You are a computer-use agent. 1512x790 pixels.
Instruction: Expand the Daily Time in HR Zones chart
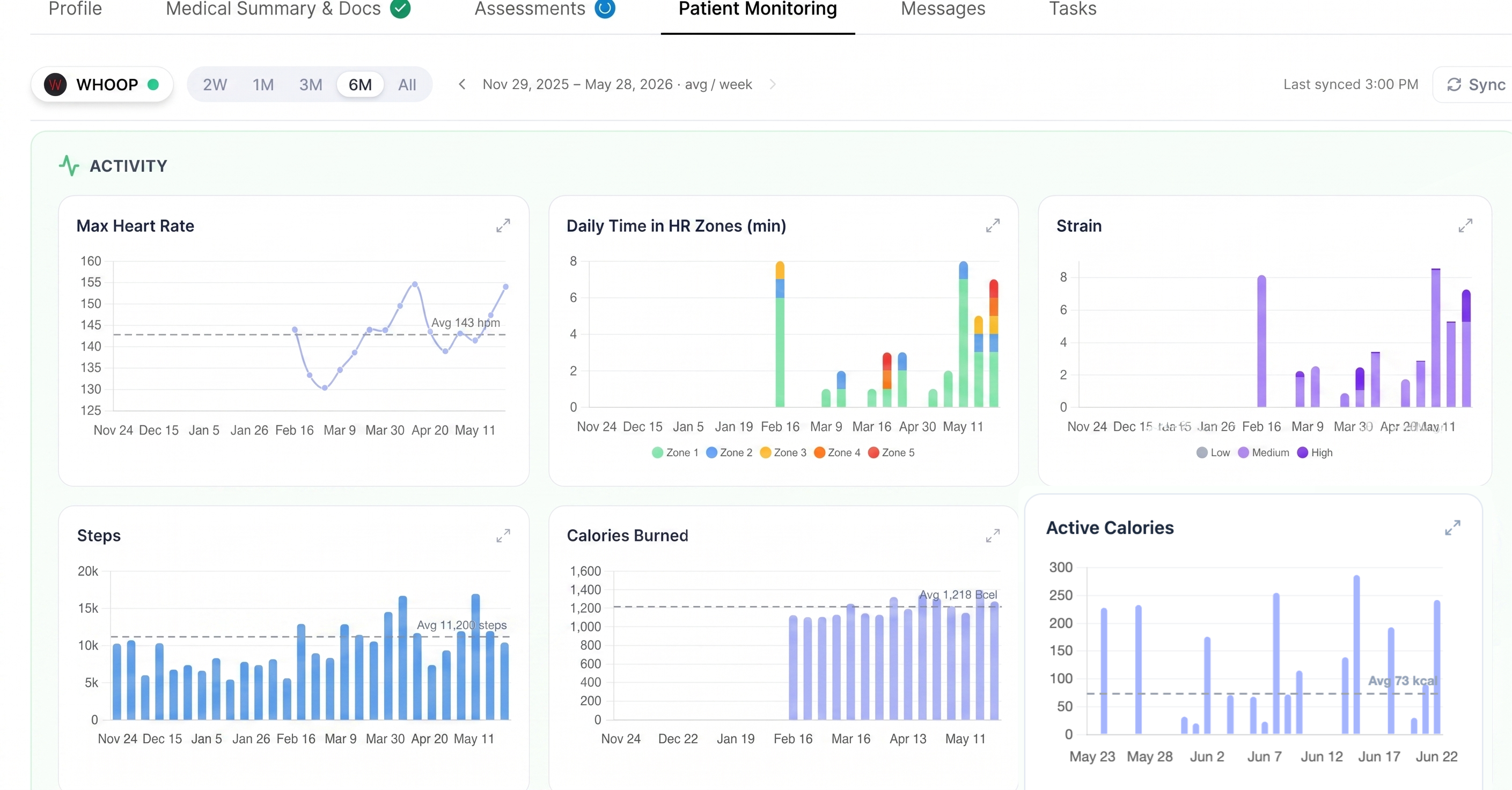tap(993, 225)
